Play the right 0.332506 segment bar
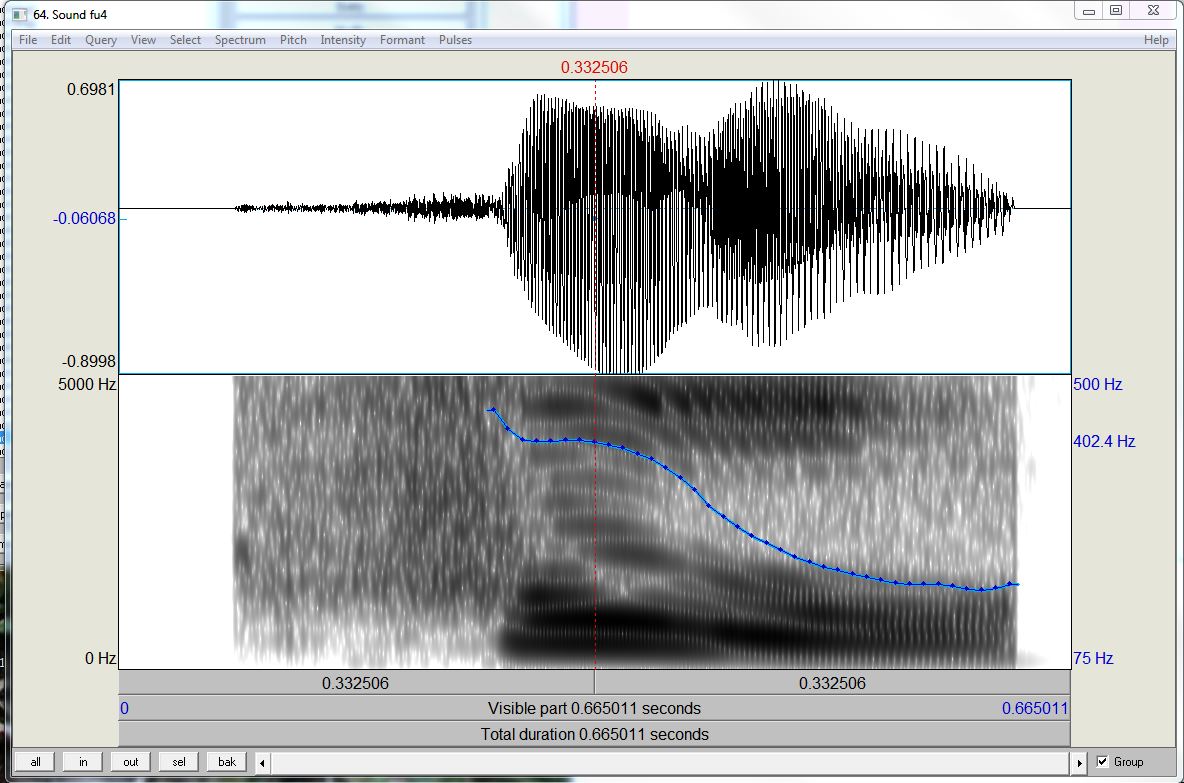Viewport: 1184px width, 783px height. click(x=832, y=683)
